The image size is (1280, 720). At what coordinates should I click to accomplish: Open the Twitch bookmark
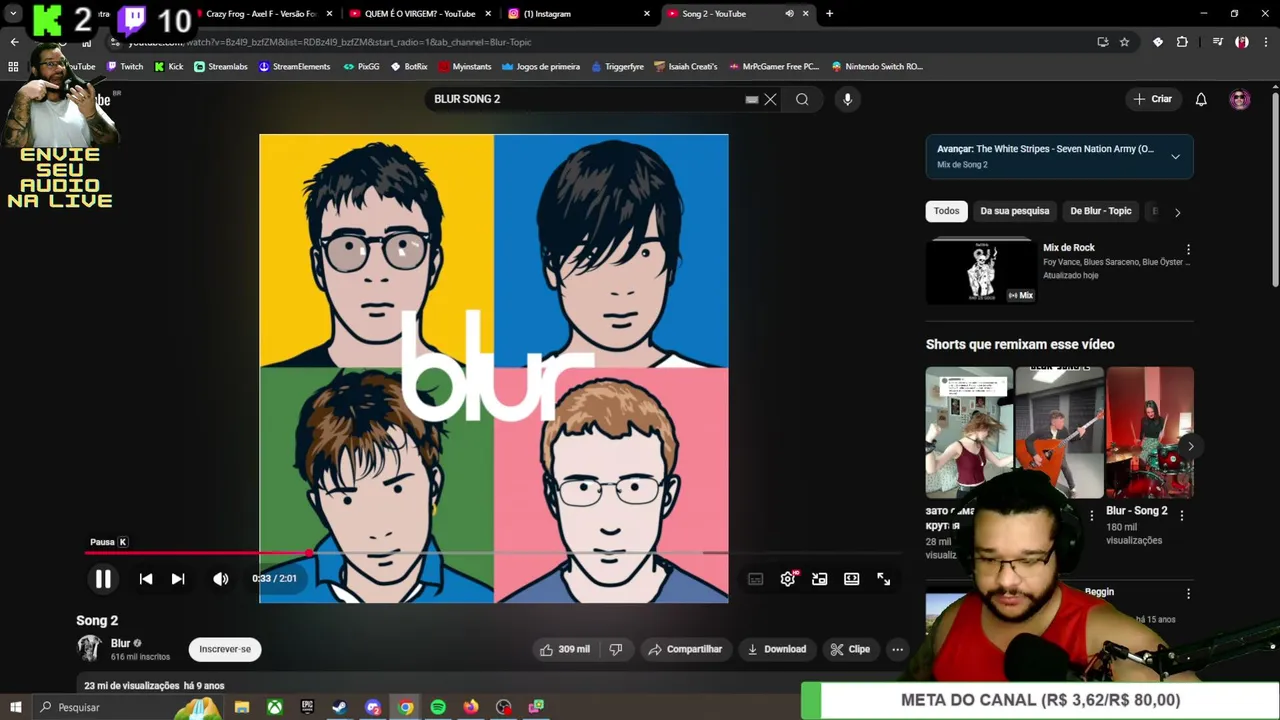click(125, 67)
